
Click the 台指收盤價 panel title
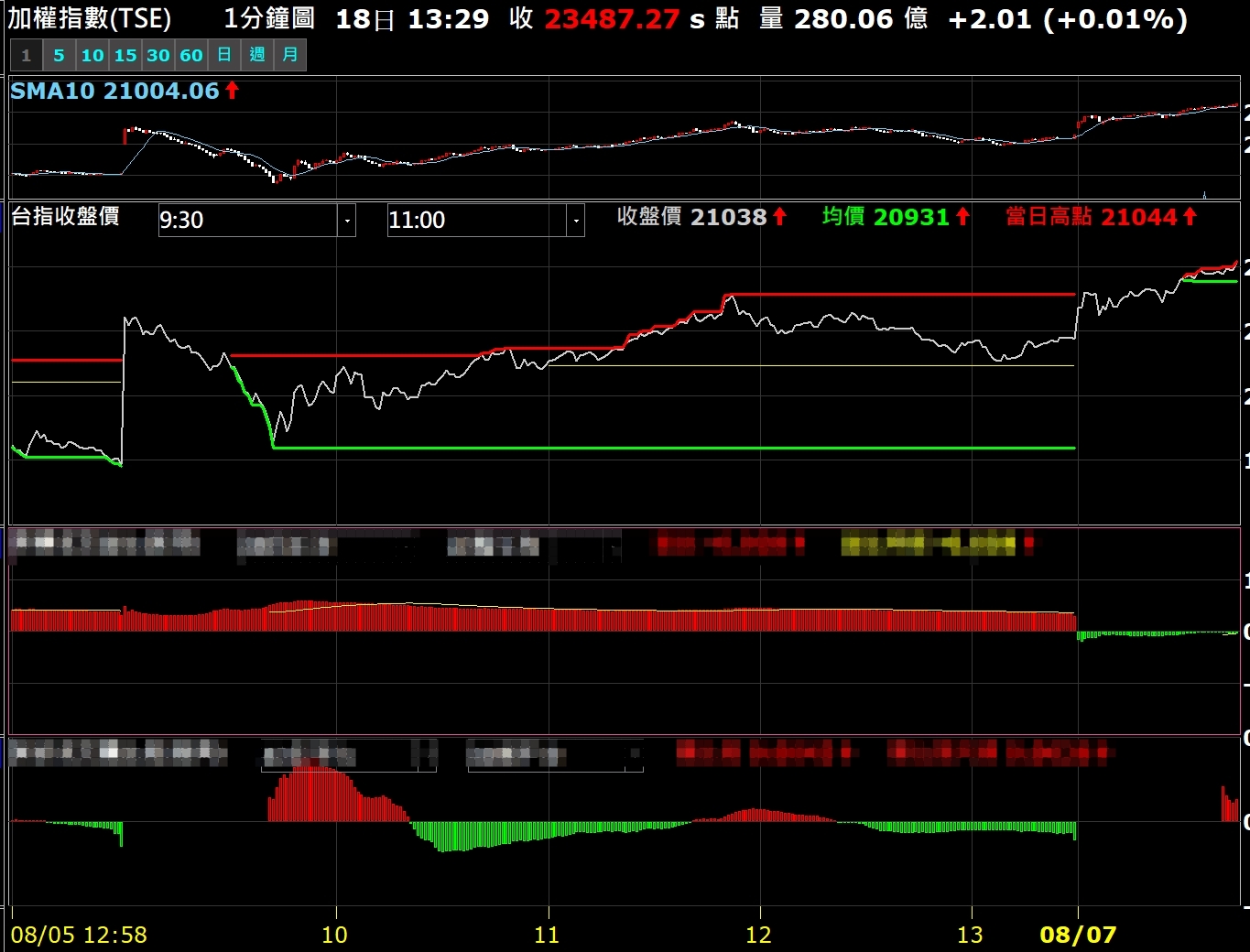click(65, 217)
